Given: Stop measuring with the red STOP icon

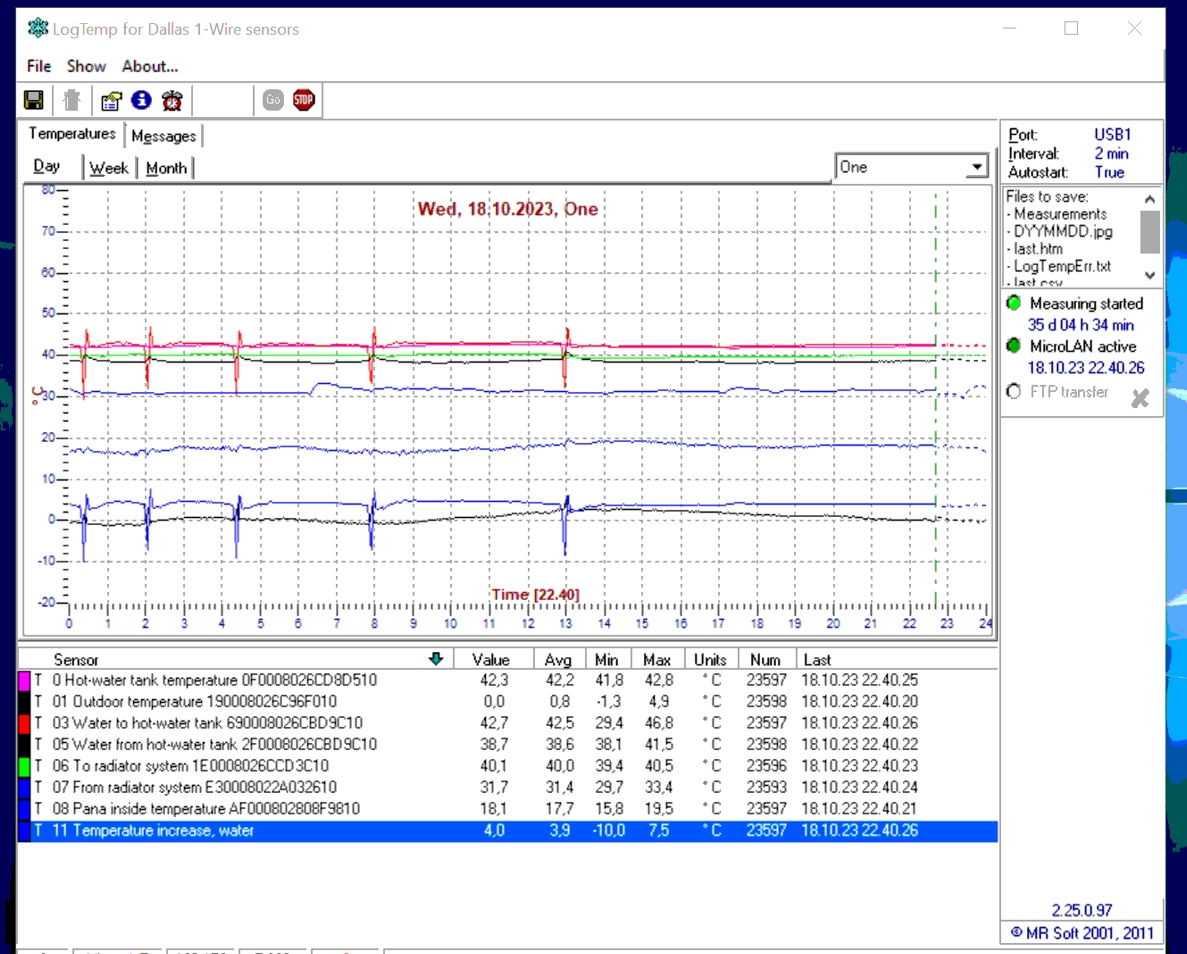Looking at the screenshot, I should pos(304,100).
